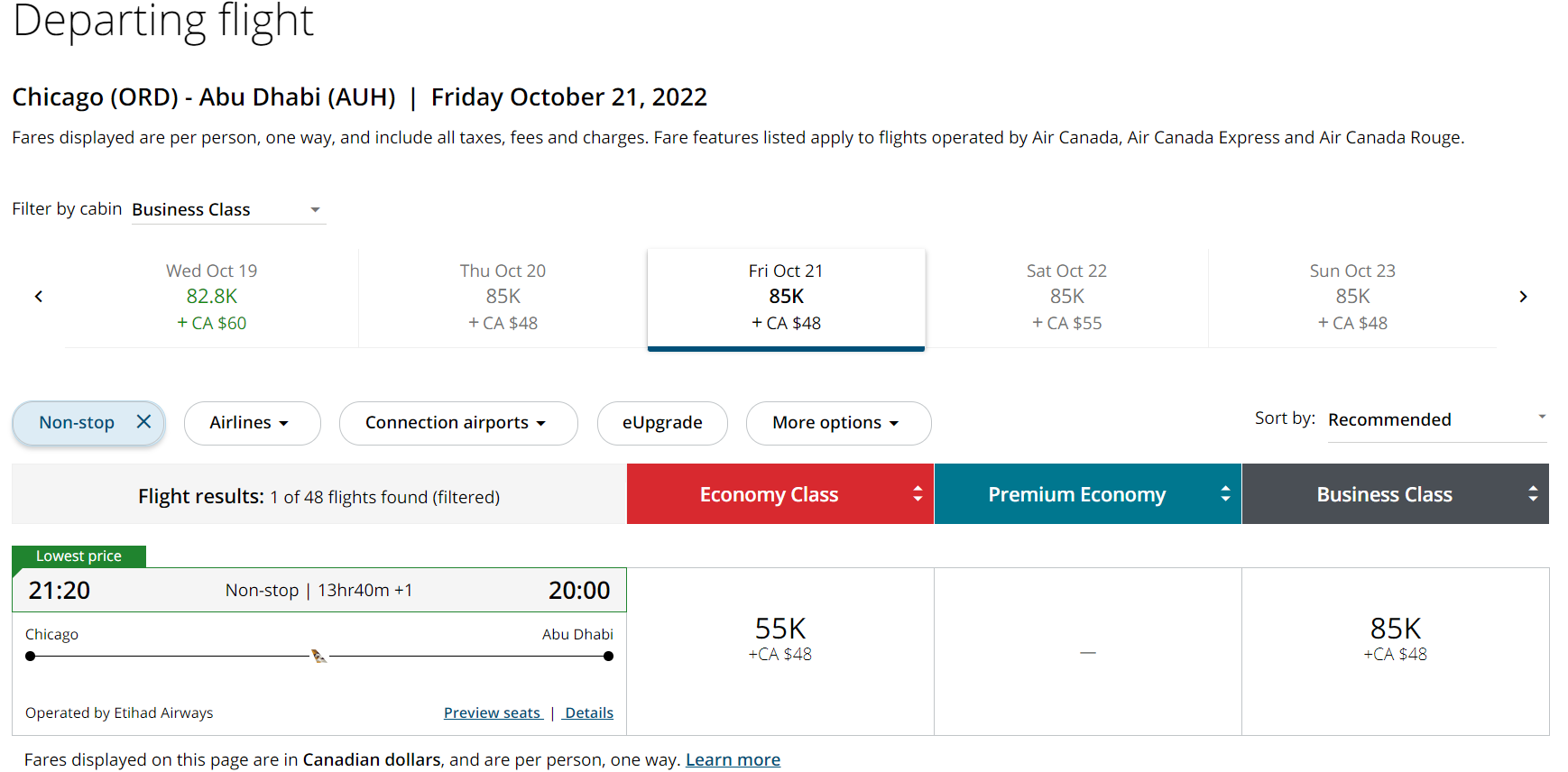Click the dropdown arrow on Connection airports filter
The image size is (1568, 772).
[x=540, y=422]
